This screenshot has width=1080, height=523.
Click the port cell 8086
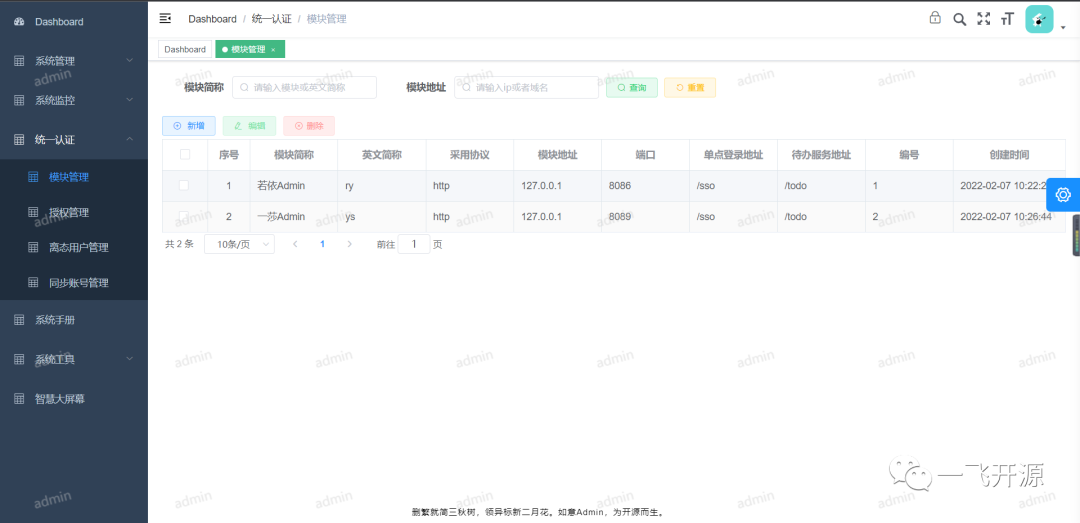pyautogui.click(x=645, y=185)
